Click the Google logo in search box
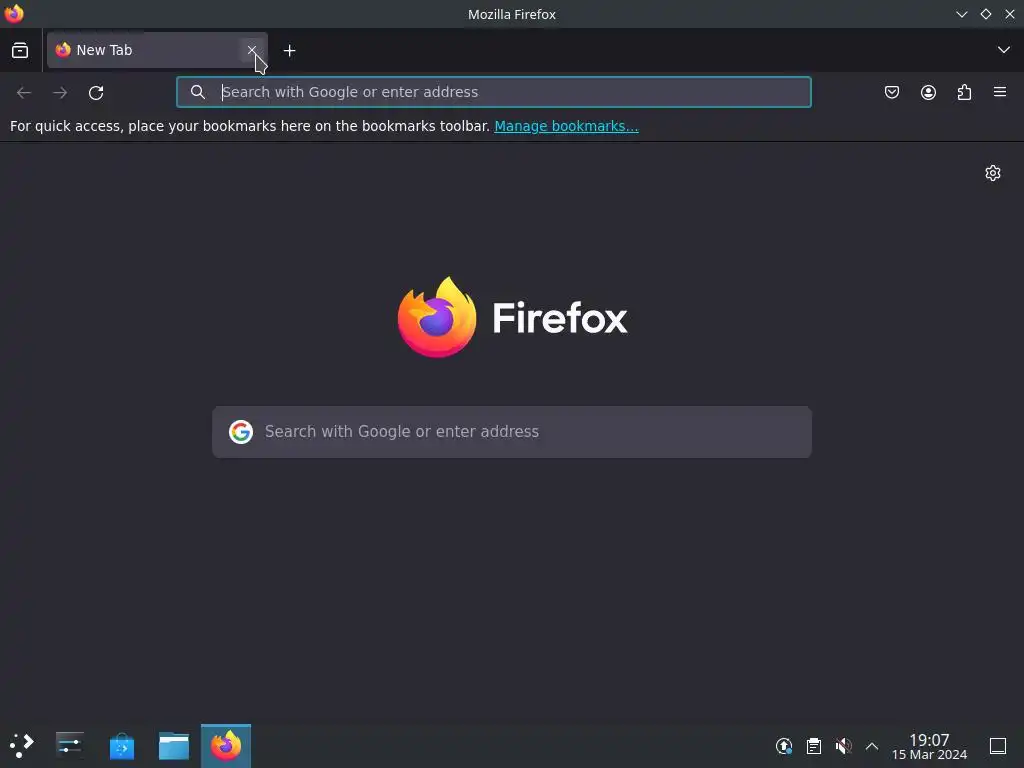 tap(241, 432)
